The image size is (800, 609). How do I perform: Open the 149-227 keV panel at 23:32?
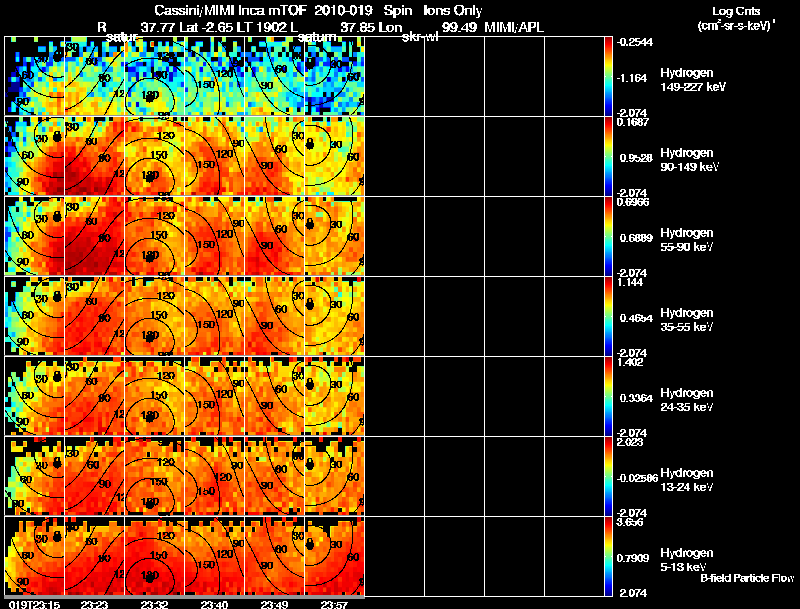[154, 76]
